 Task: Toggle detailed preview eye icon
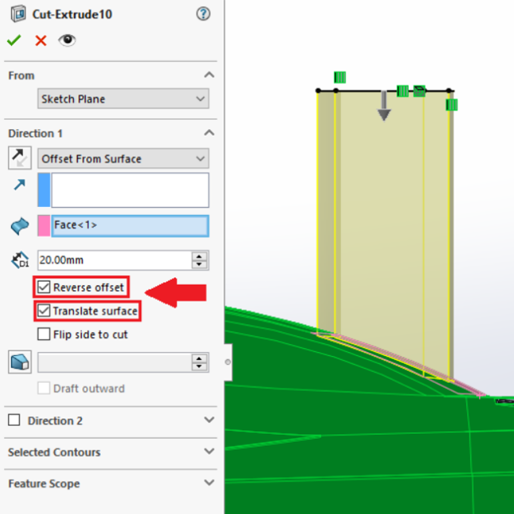tap(67, 40)
